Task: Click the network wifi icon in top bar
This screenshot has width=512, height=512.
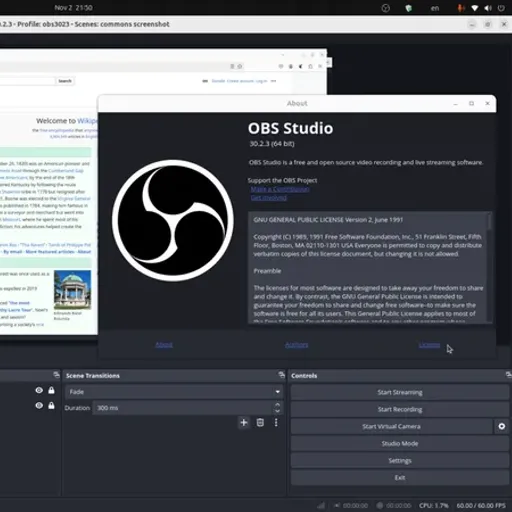Action: click(x=475, y=8)
